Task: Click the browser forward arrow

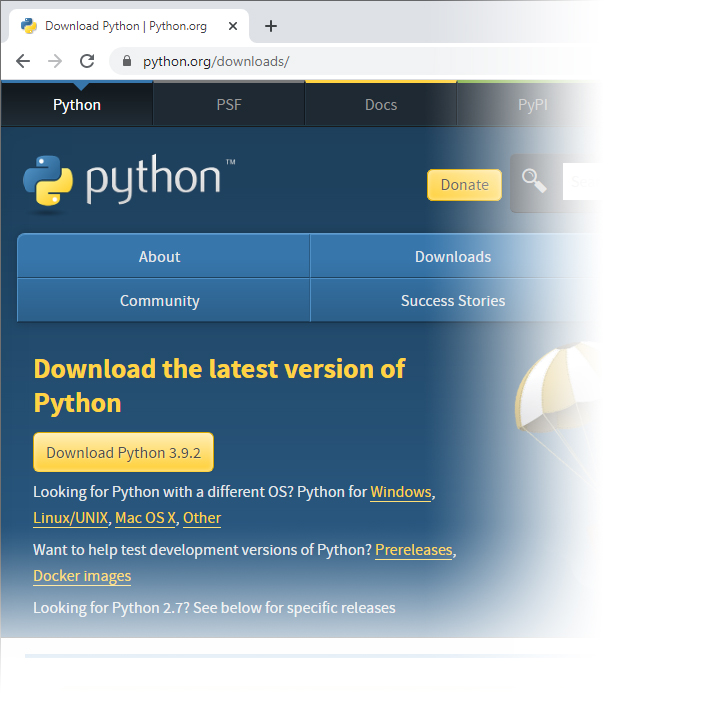Action: [55, 61]
